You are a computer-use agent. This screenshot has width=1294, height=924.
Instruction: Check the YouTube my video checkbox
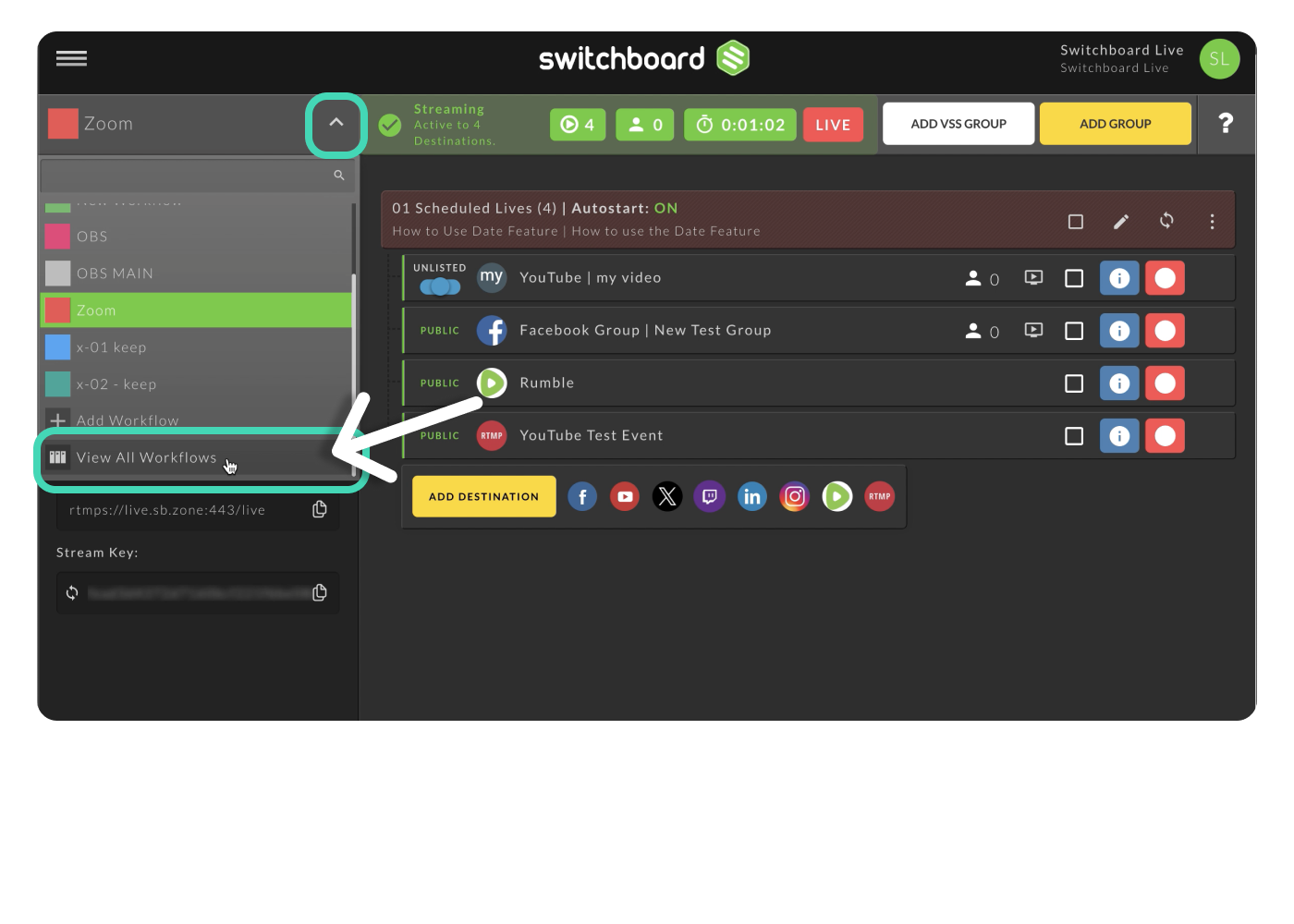[1074, 278]
